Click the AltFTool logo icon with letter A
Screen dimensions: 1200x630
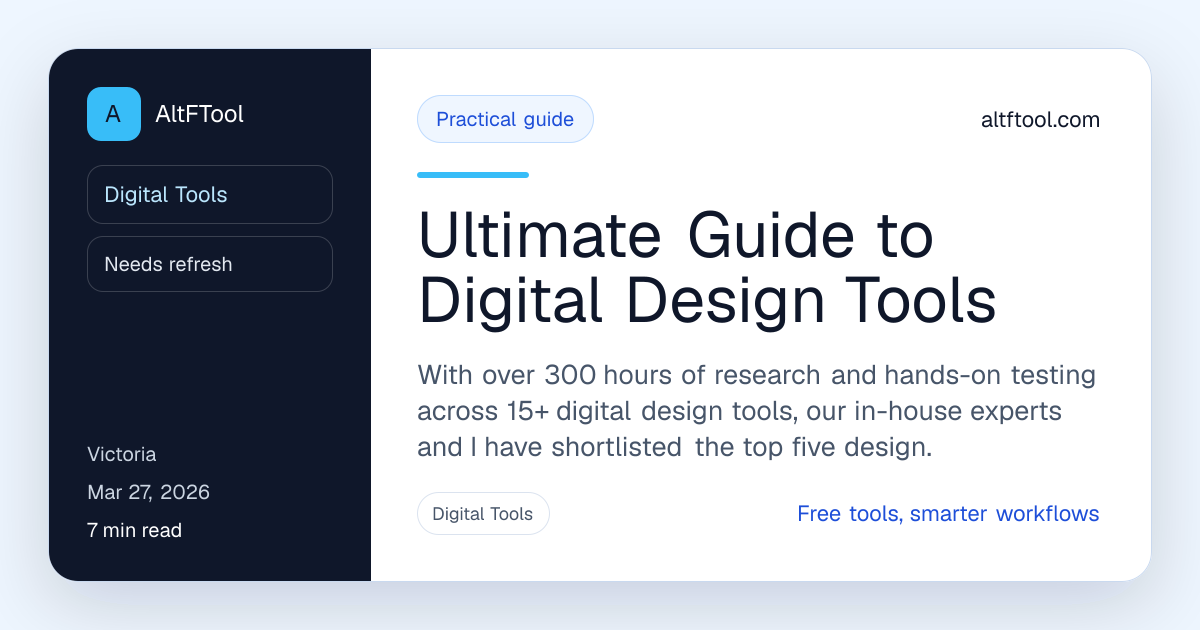point(114,114)
